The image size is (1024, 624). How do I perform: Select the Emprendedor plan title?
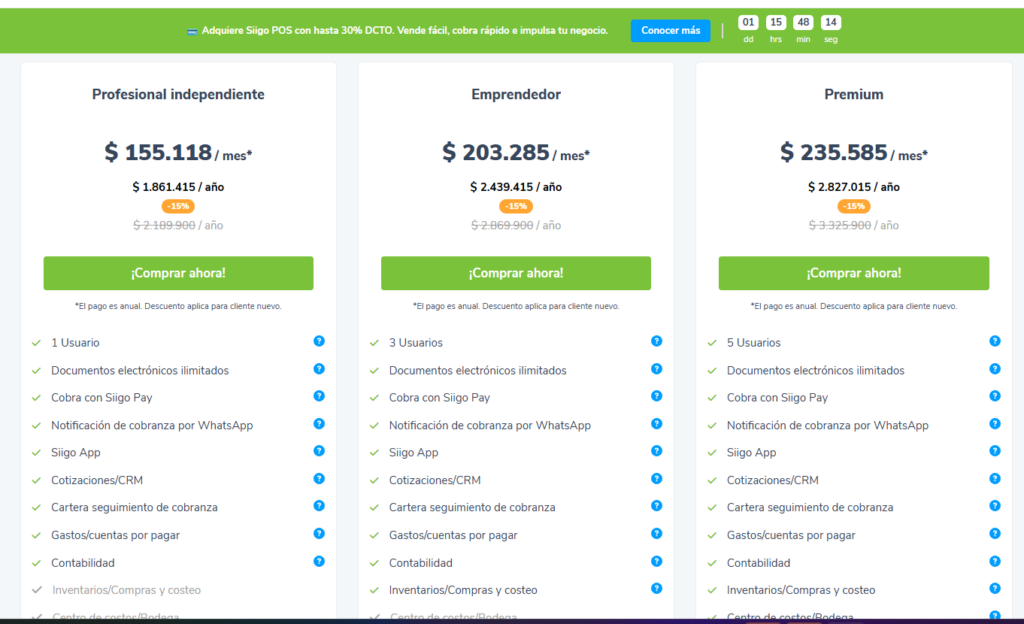pyautogui.click(x=516, y=95)
